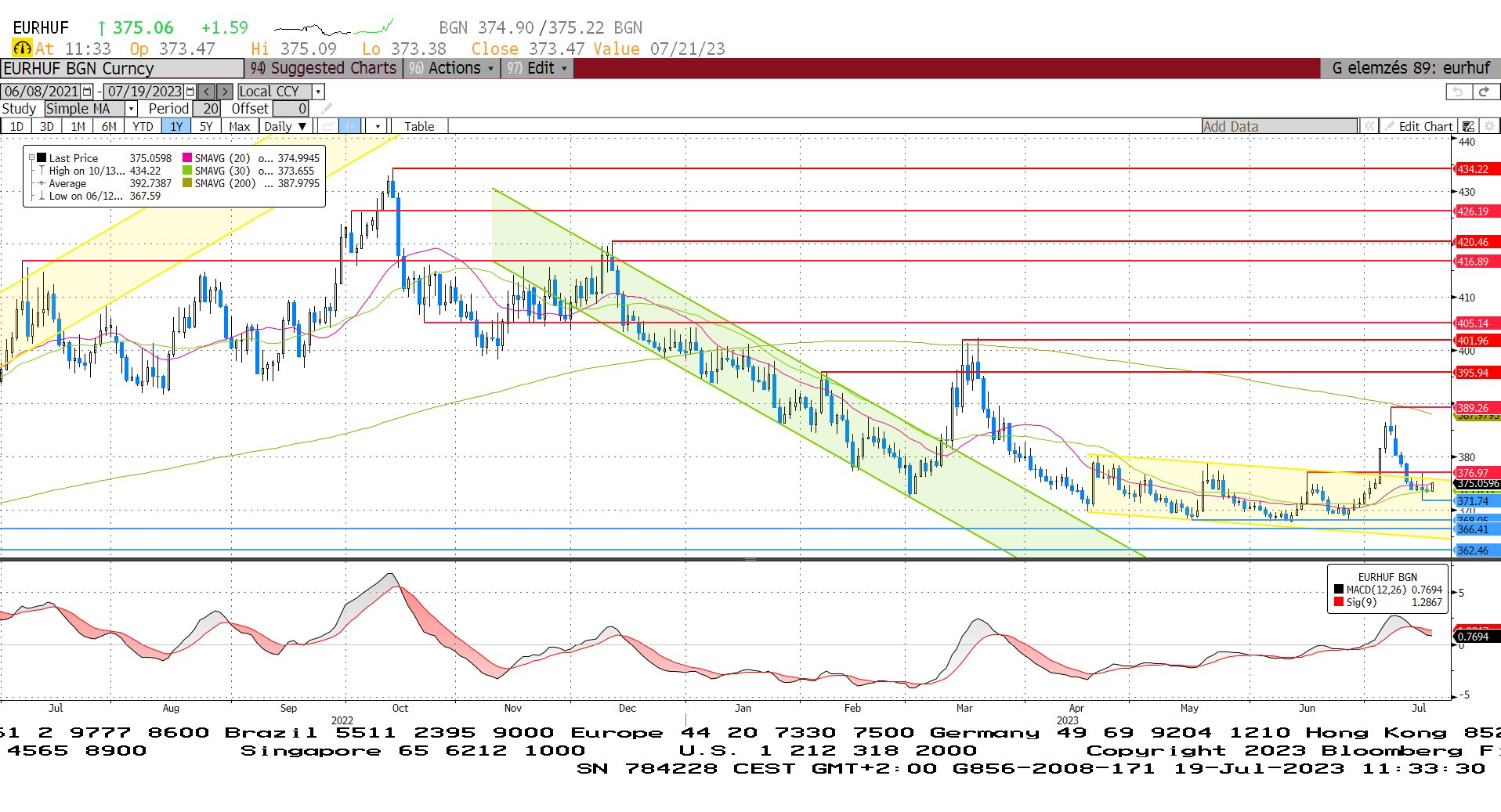Click the G elemzés 89: eurhuf title
This screenshot has width=1501, height=812.
1411,68
